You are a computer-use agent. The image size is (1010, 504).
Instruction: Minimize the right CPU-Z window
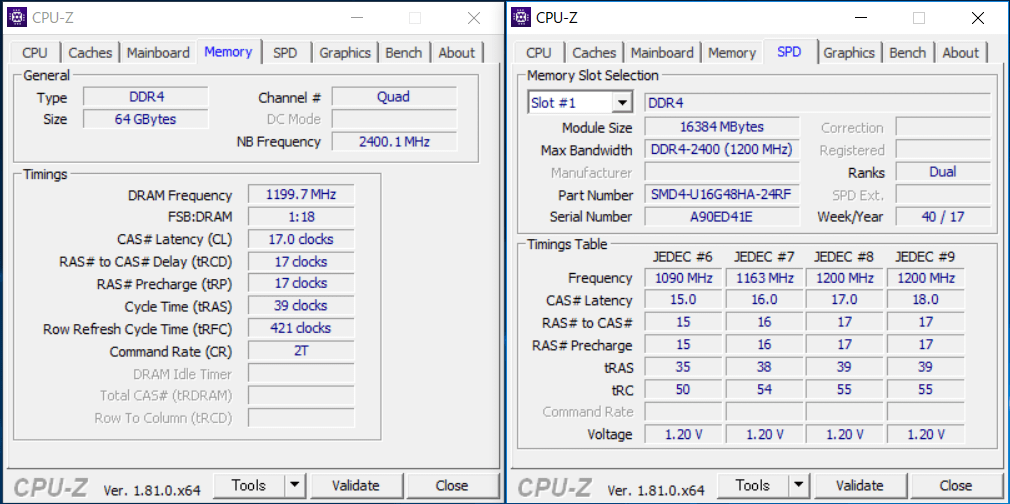tap(860, 18)
